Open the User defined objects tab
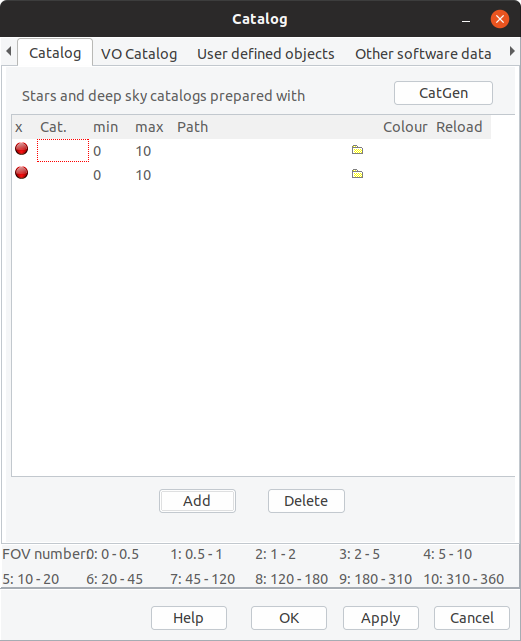521x641 pixels. 266,54
